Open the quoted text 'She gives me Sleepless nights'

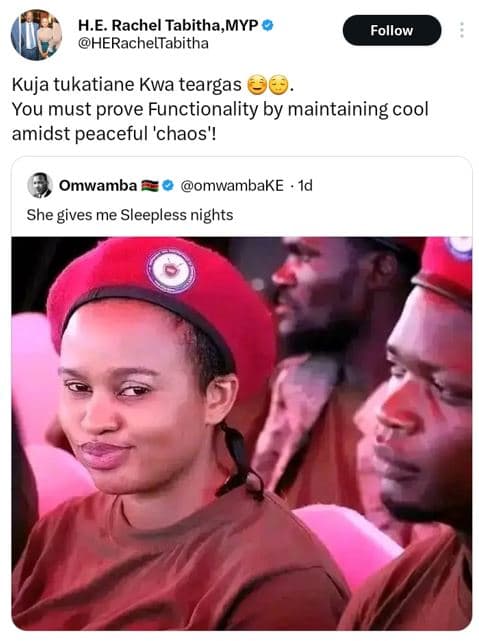pos(130,215)
